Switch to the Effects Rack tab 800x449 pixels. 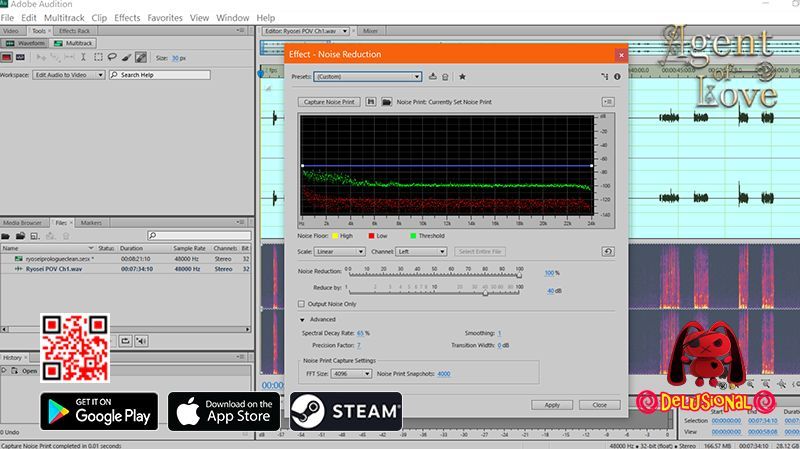[x=74, y=31]
